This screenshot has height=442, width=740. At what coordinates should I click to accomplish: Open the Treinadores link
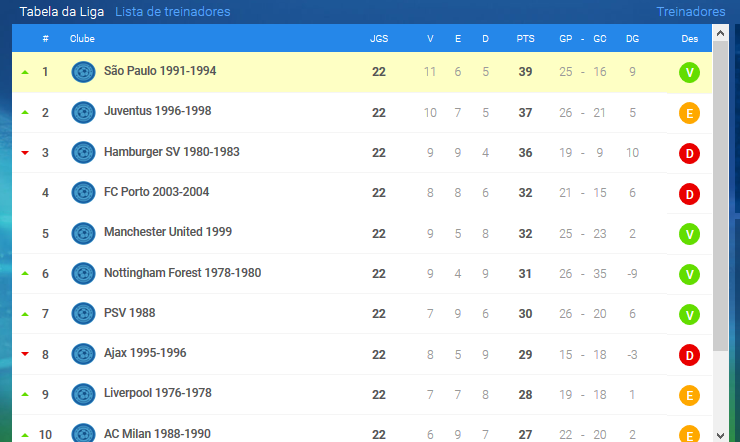tap(691, 12)
